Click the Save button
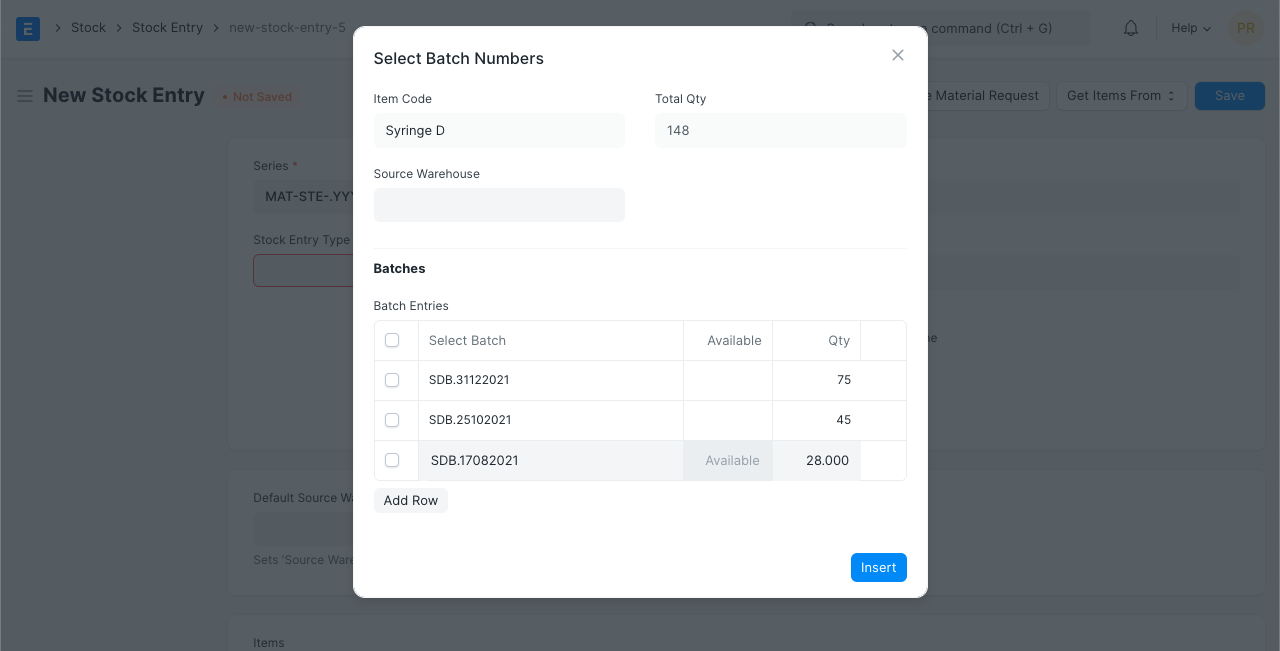1280x651 pixels. (x=1229, y=96)
